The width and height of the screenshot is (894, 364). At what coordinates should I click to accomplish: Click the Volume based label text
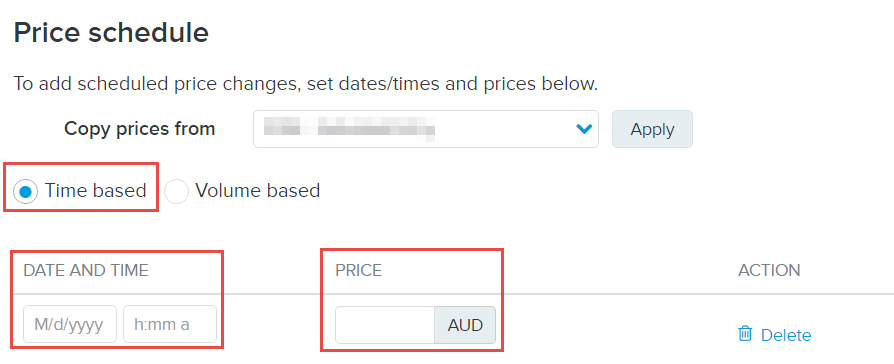click(x=258, y=190)
